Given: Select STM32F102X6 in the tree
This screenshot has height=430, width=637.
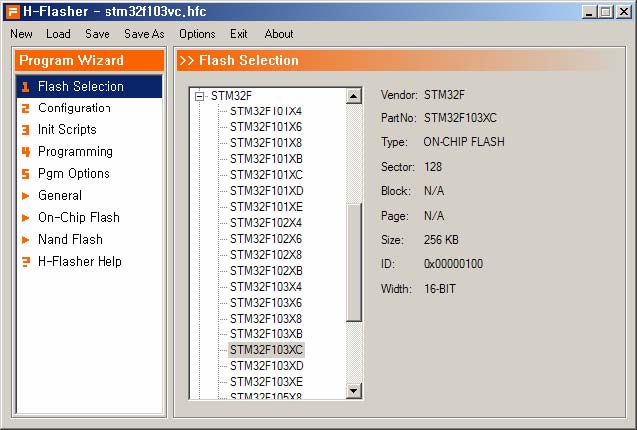Looking at the screenshot, I should (x=266, y=239).
